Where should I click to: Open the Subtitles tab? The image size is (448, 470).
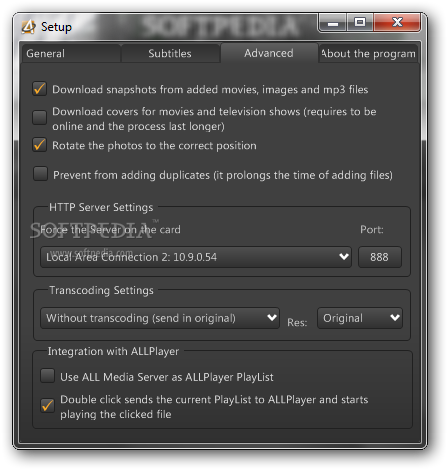coord(170,53)
